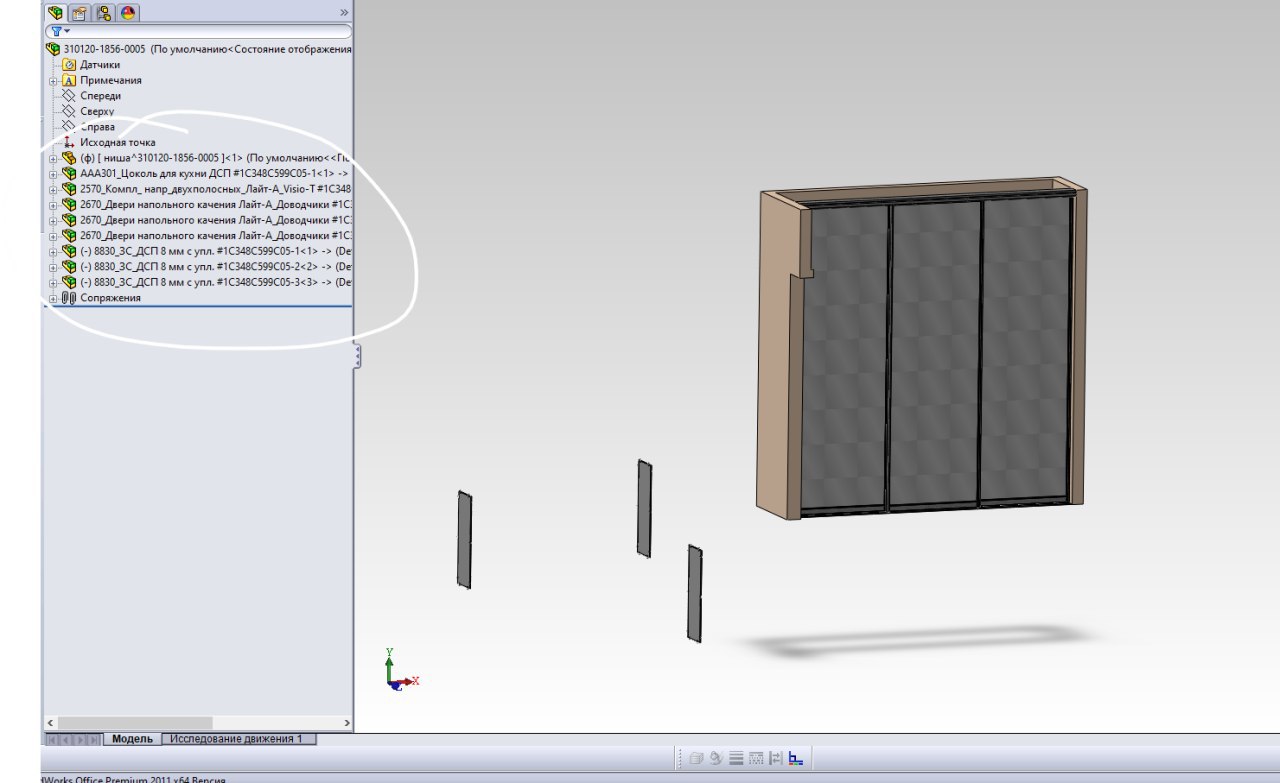
Task: Expand the 8830_ЗС_ДСП -3<3> component
Action: [52, 282]
